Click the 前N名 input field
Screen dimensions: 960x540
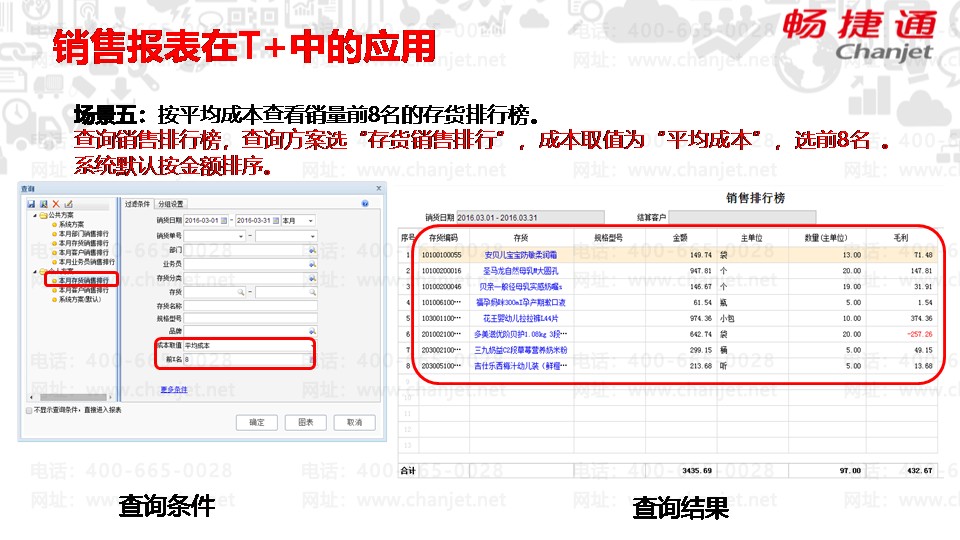pos(248,359)
